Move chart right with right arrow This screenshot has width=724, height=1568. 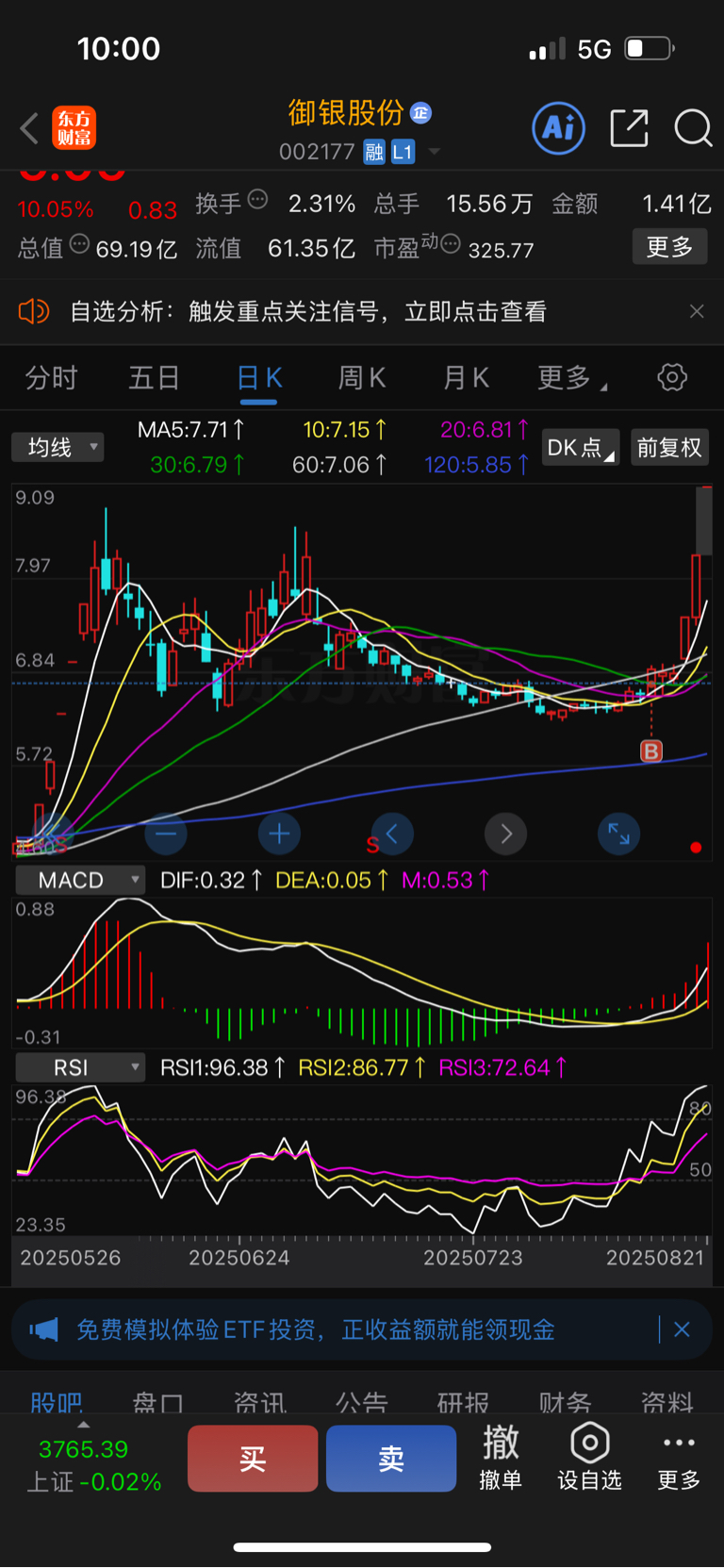505,834
